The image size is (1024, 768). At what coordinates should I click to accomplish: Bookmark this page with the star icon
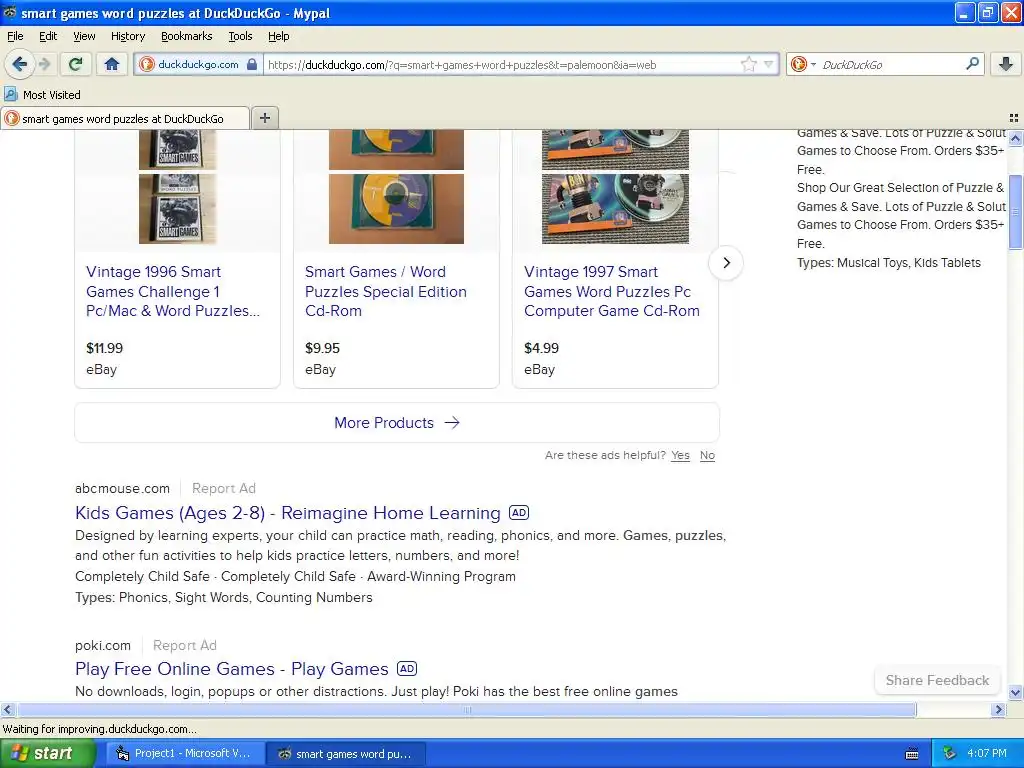coord(748,64)
